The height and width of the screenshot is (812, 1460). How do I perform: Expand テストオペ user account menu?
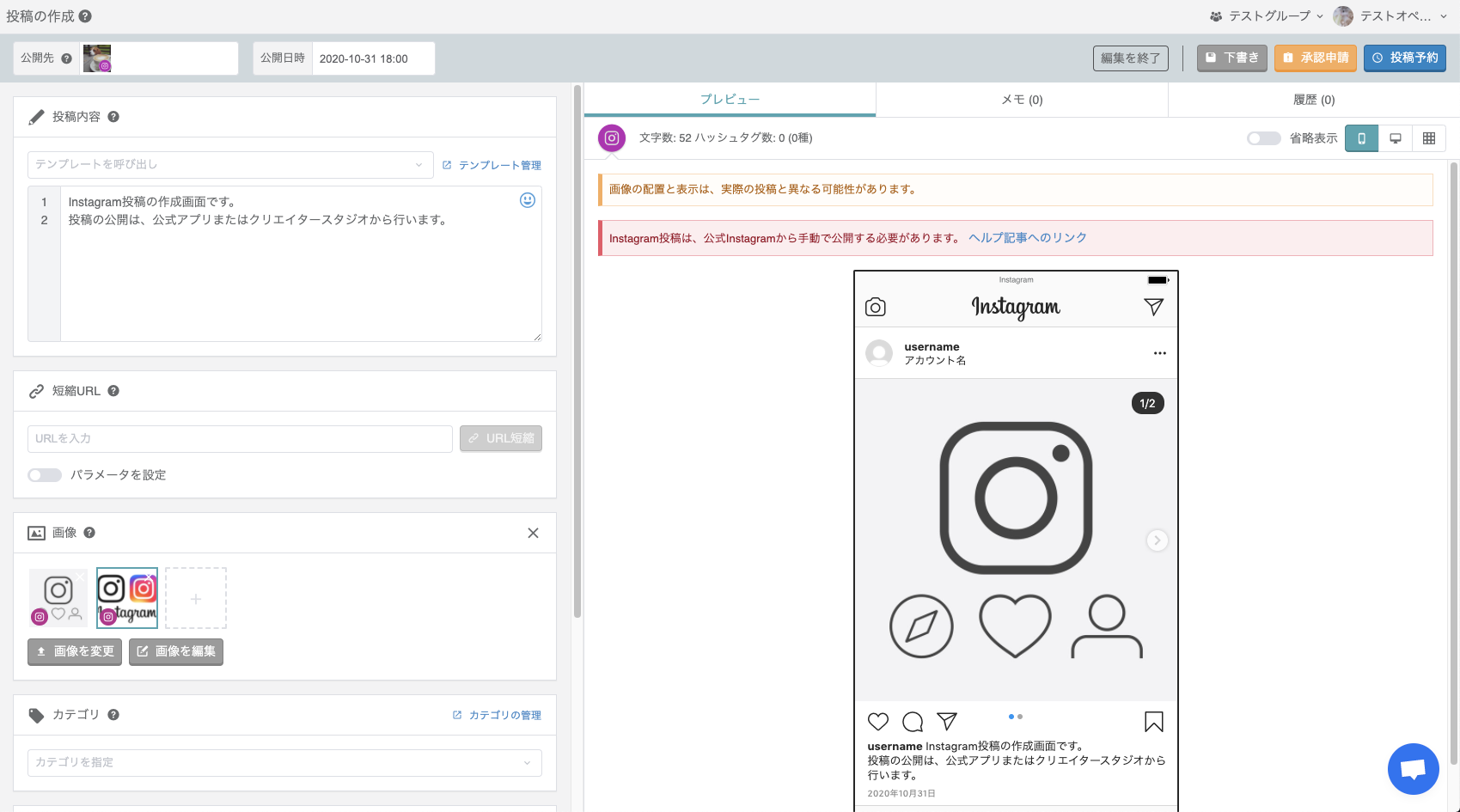click(x=1390, y=16)
